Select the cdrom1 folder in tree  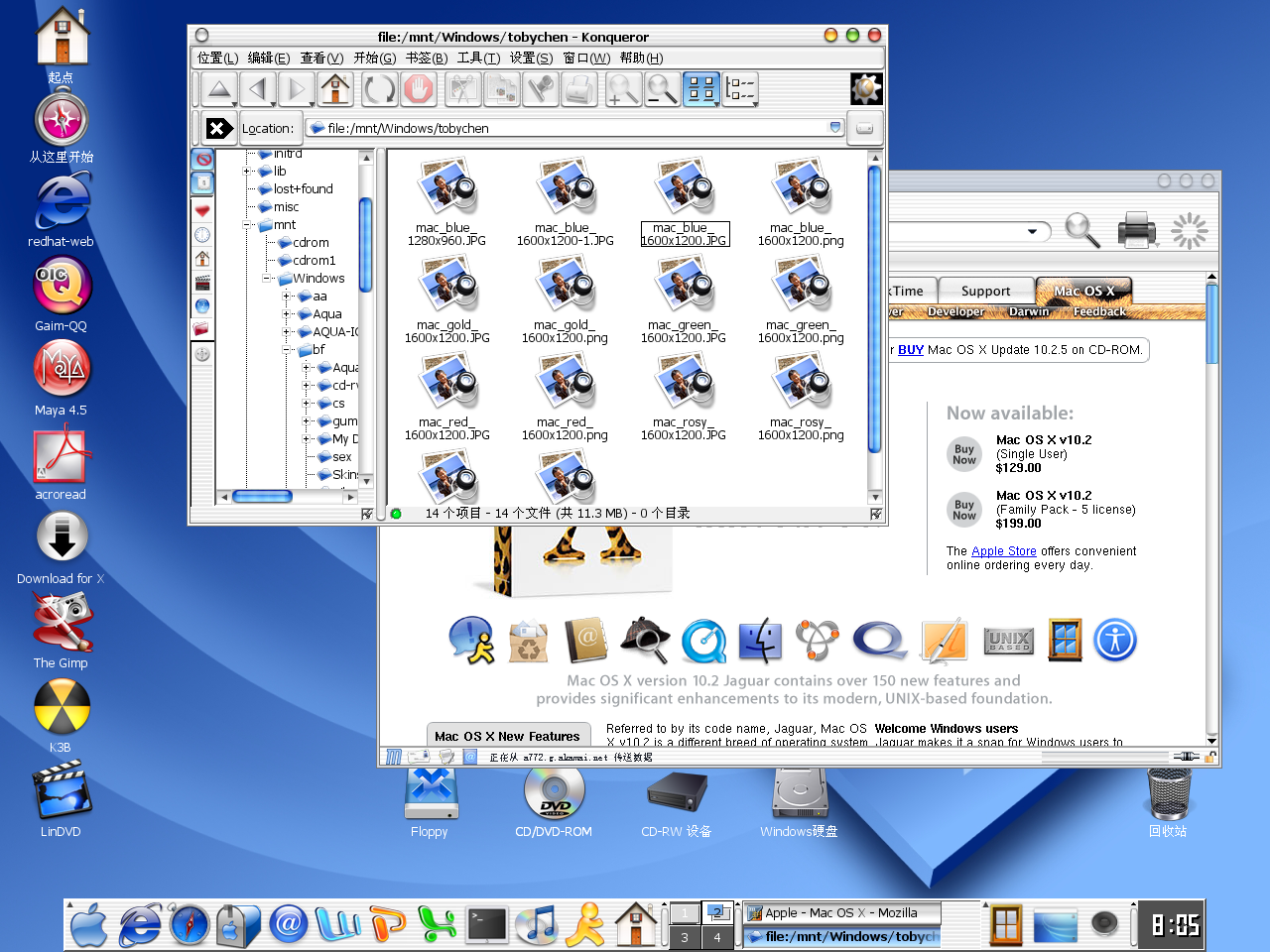click(x=307, y=261)
